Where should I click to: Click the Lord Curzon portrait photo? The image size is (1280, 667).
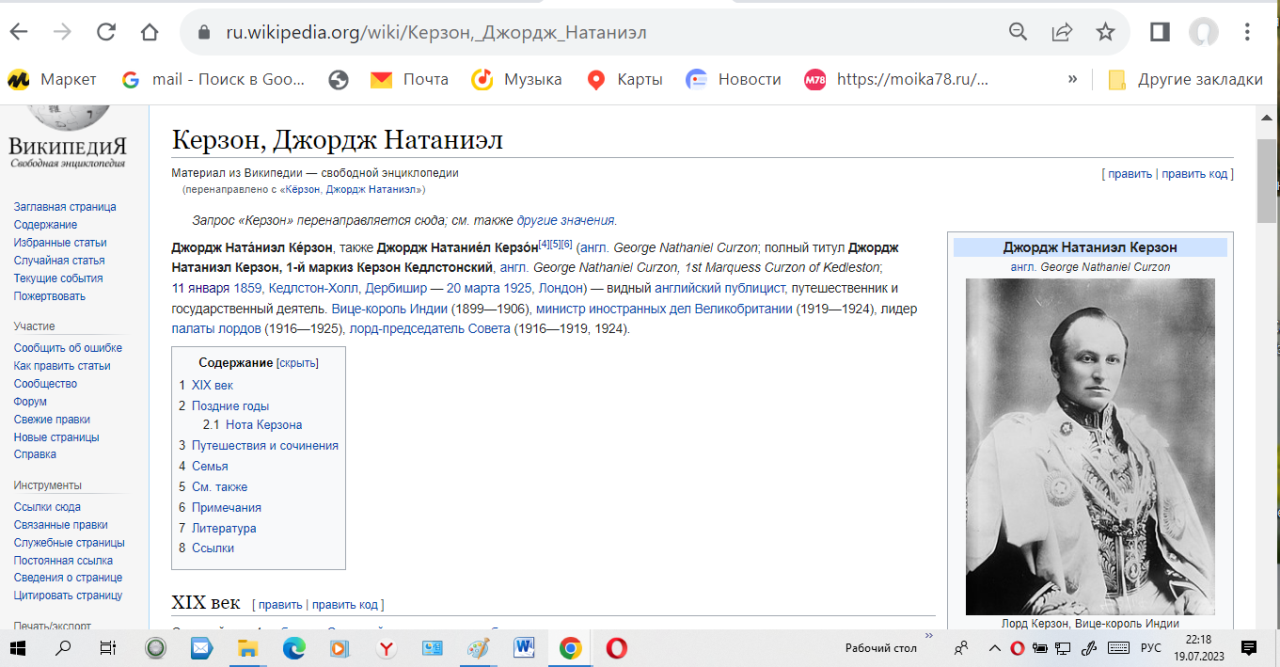(x=1090, y=446)
